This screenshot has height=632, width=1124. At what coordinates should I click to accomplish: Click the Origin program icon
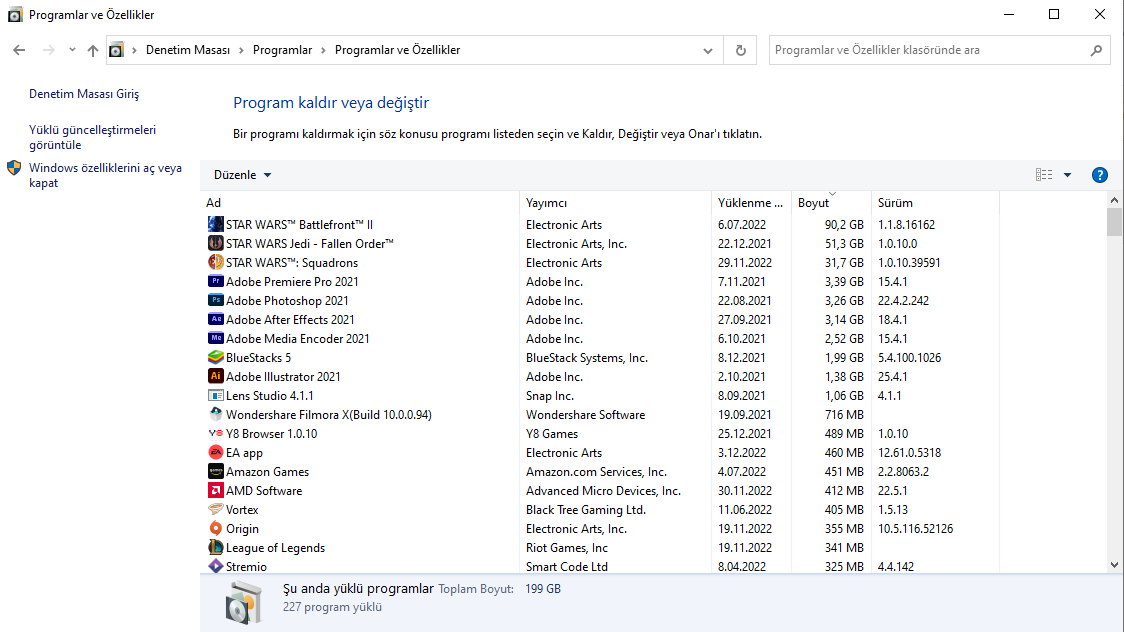(x=215, y=528)
